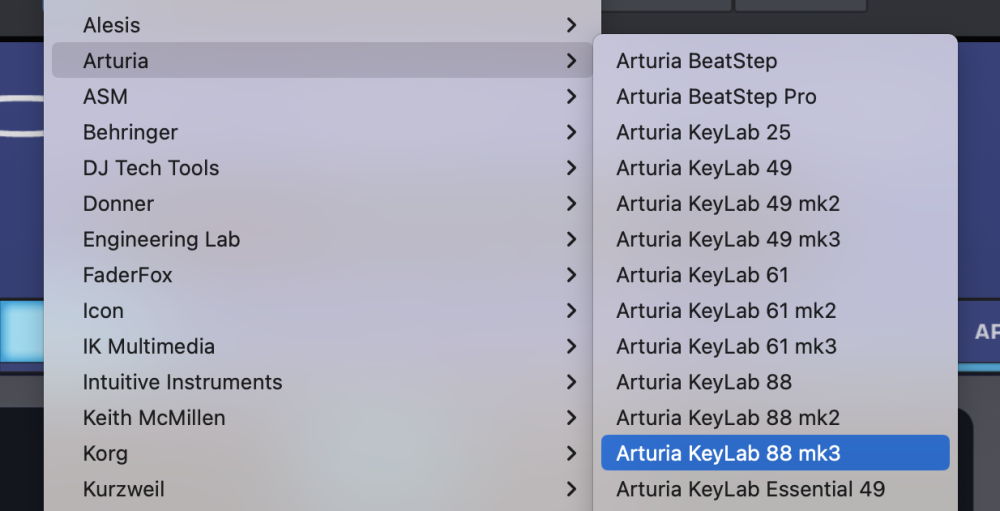Expand the FaderFox submenu arrow

tap(571, 275)
